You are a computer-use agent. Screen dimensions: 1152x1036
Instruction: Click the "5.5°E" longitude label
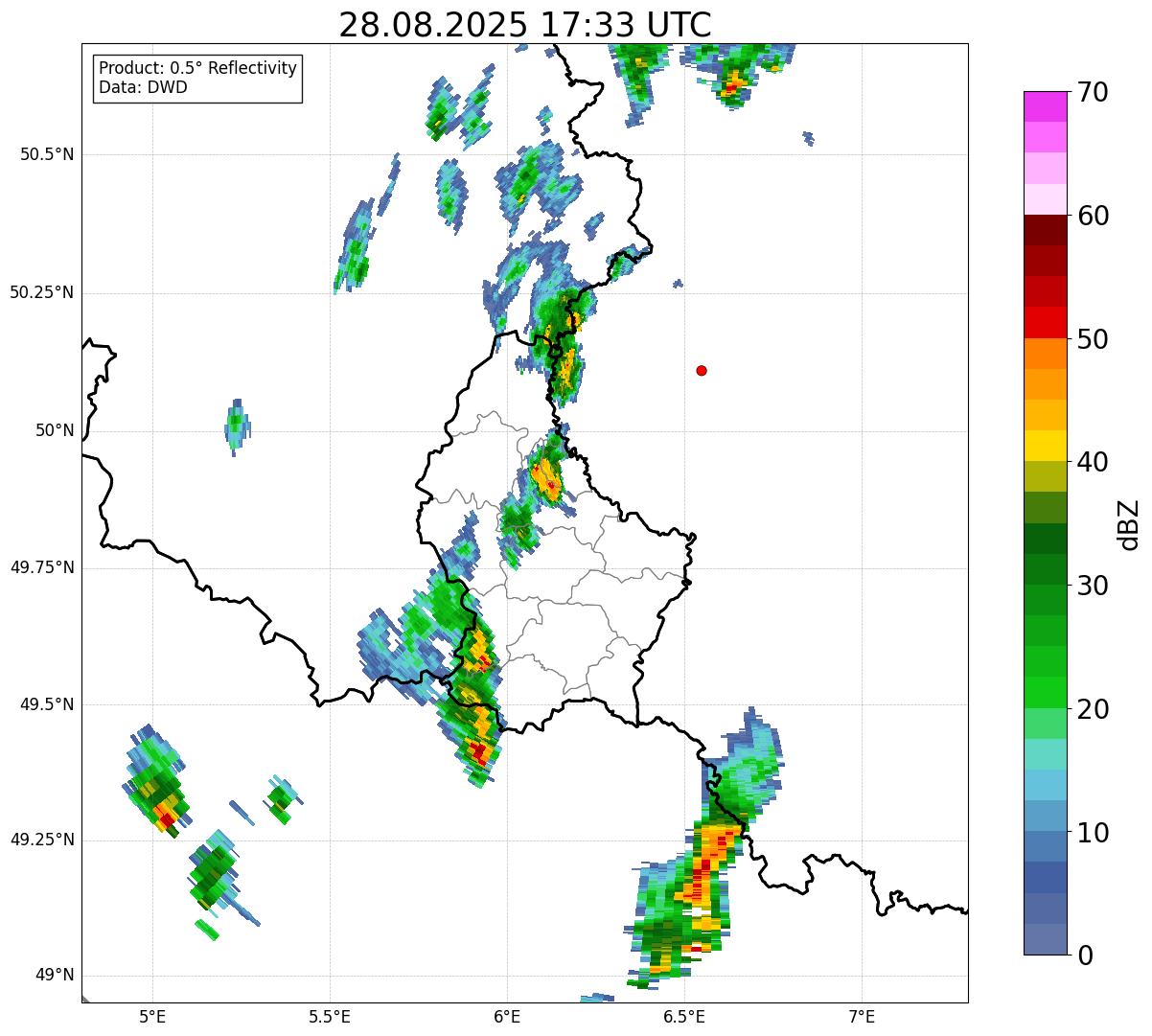pyautogui.click(x=330, y=1016)
